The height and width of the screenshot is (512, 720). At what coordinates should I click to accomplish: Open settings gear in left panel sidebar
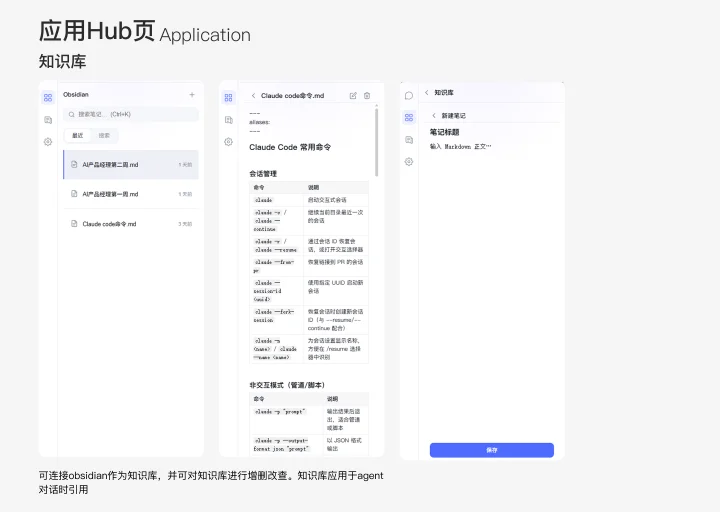click(48, 142)
